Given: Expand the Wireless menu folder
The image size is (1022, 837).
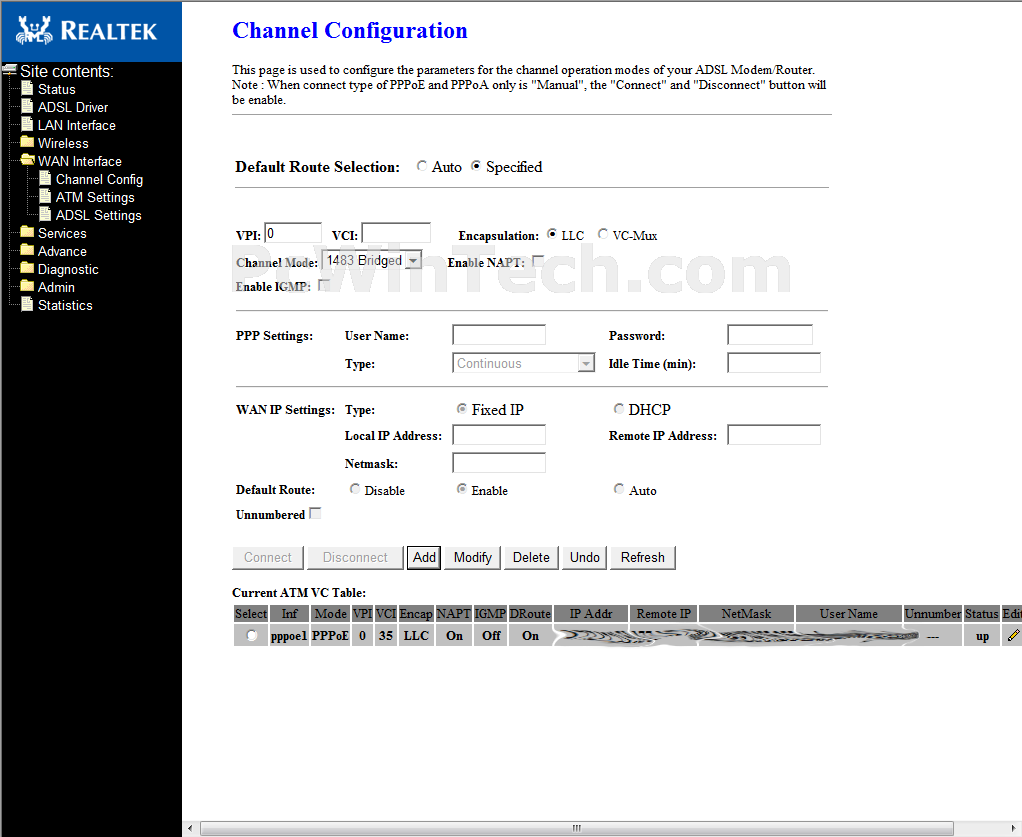Looking at the screenshot, I should 63,143.
